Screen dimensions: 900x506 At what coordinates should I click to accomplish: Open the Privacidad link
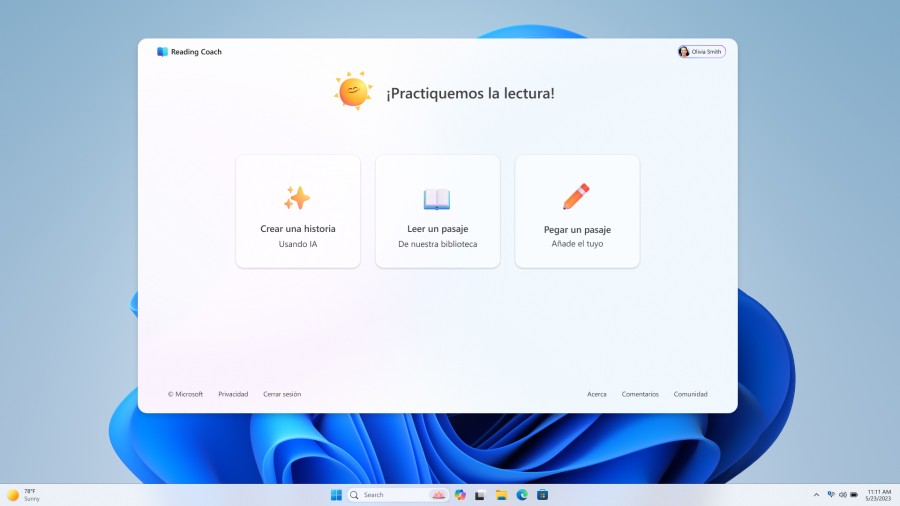coord(233,394)
